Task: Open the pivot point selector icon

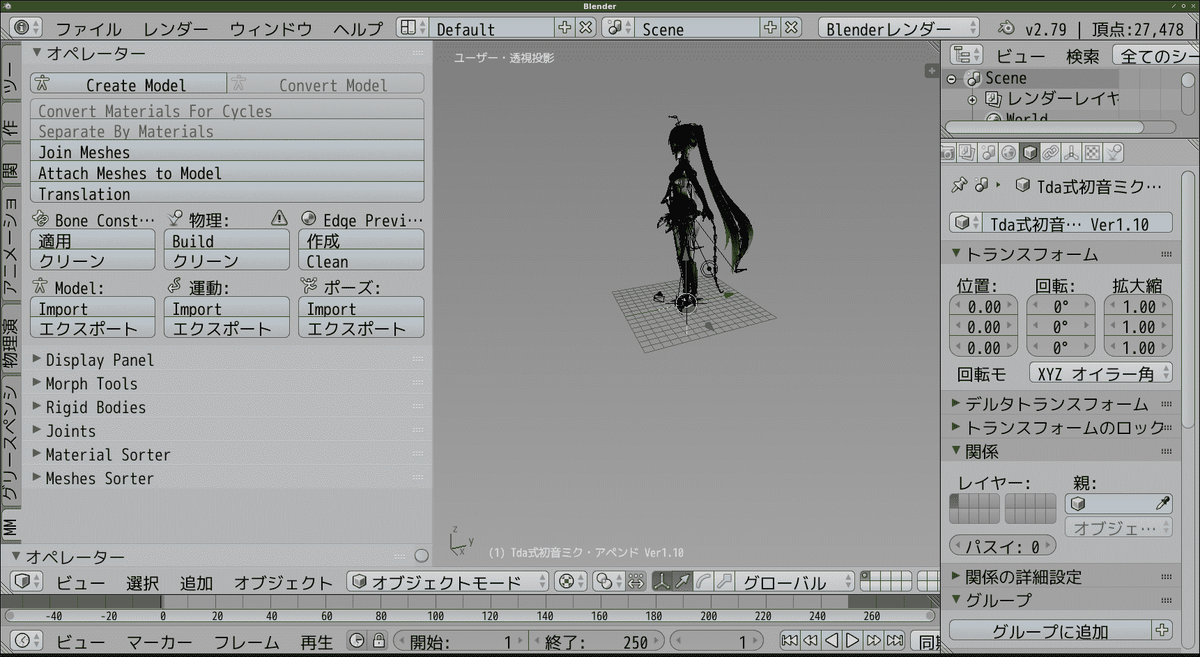Action: click(x=607, y=582)
